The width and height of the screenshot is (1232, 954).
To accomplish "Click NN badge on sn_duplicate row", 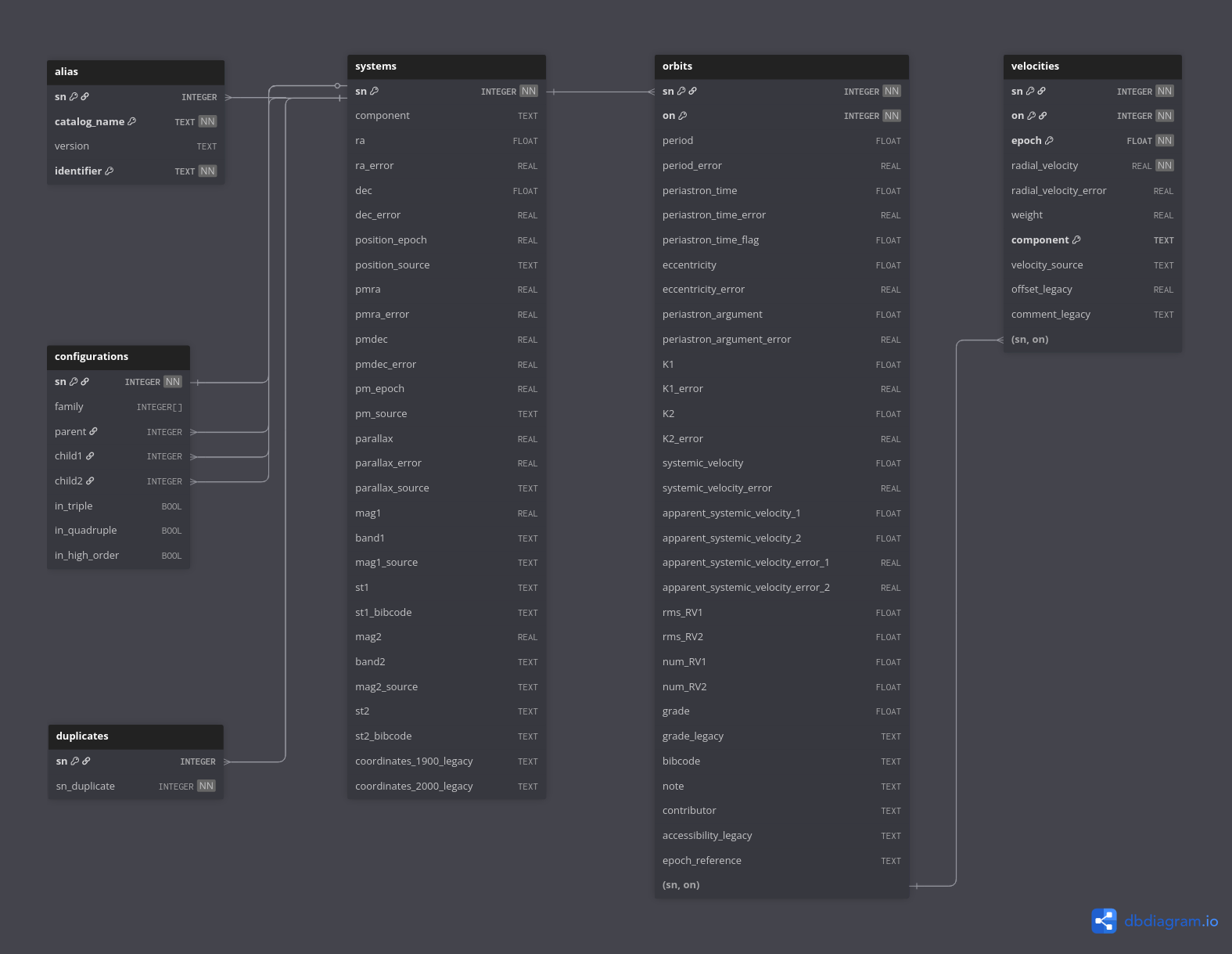I will pos(206,786).
